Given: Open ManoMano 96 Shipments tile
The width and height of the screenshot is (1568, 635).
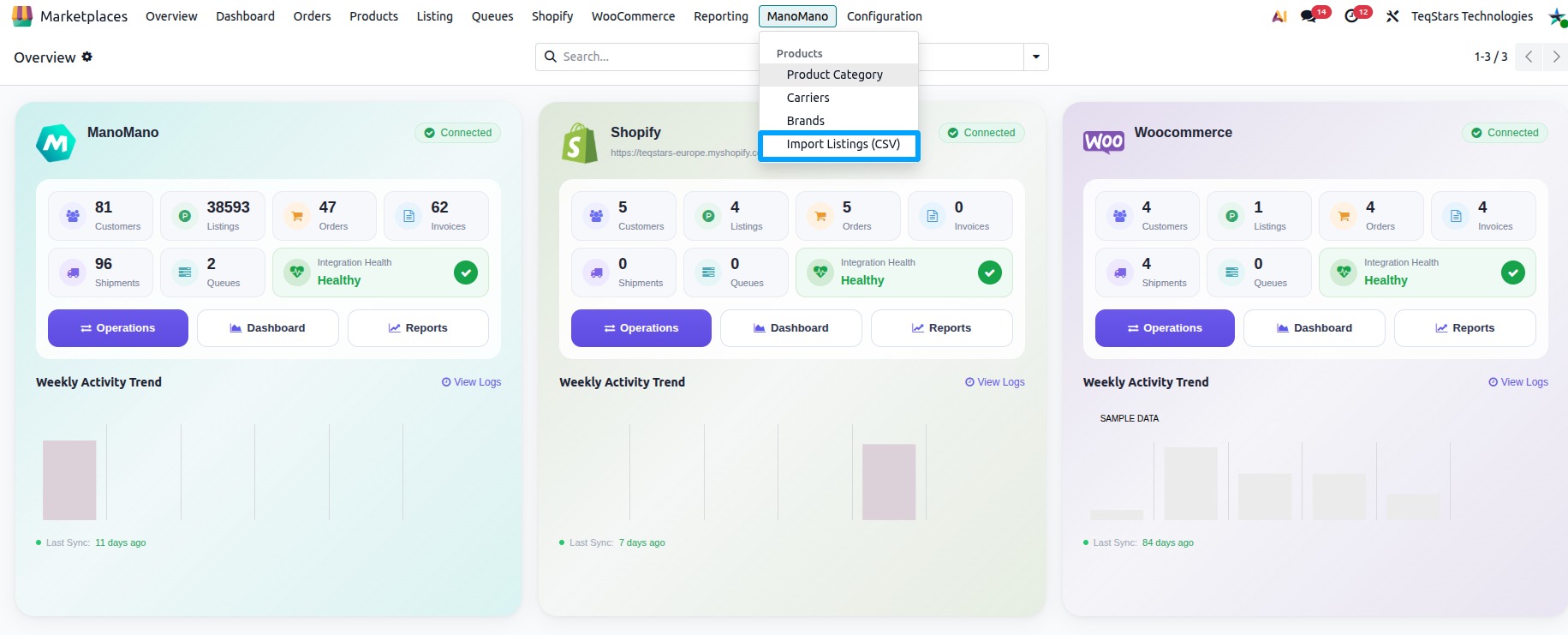Looking at the screenshot, I should (x=100, y=273).
